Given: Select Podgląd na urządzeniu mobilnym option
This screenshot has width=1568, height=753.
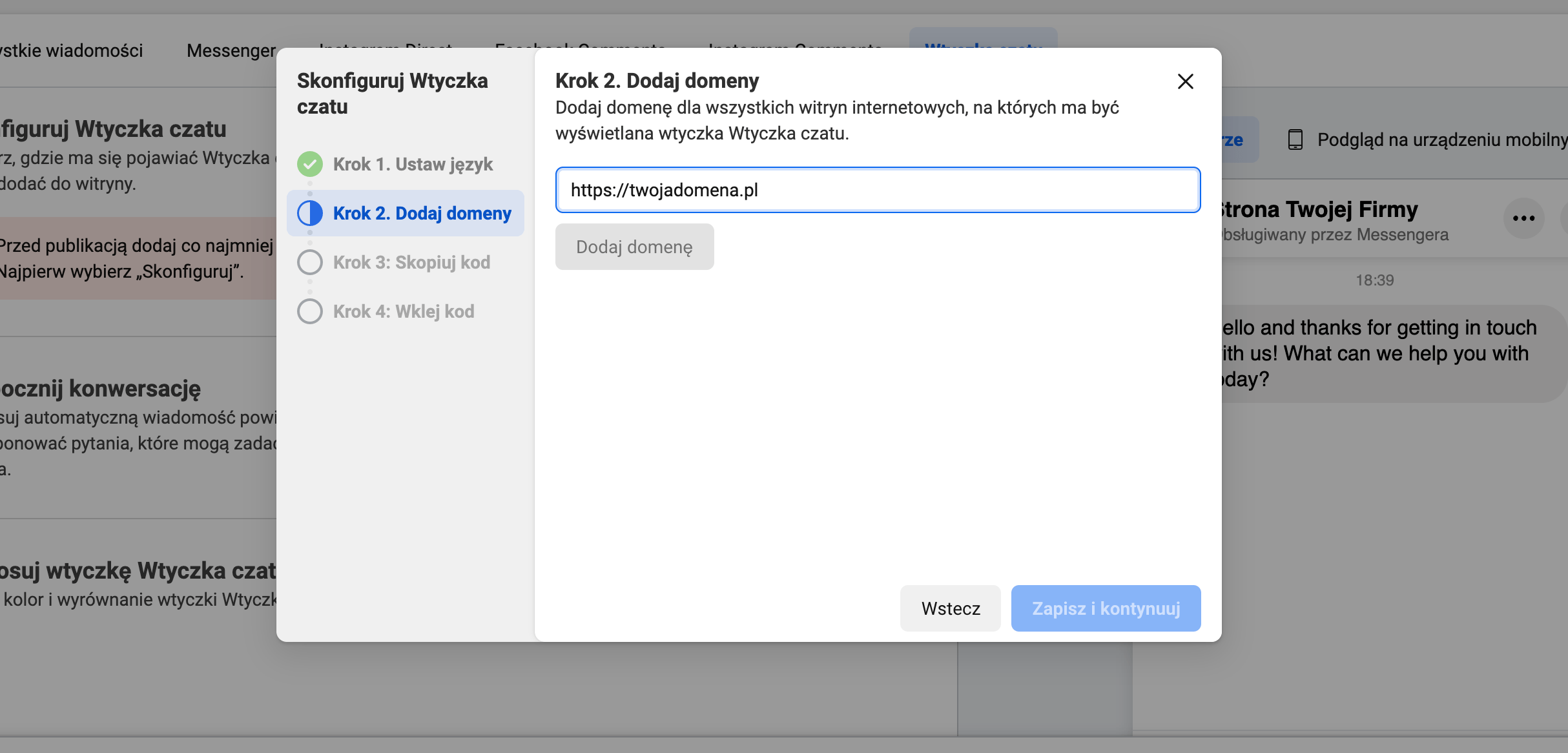Looking at the screenshot, I should click(1427, 139).
